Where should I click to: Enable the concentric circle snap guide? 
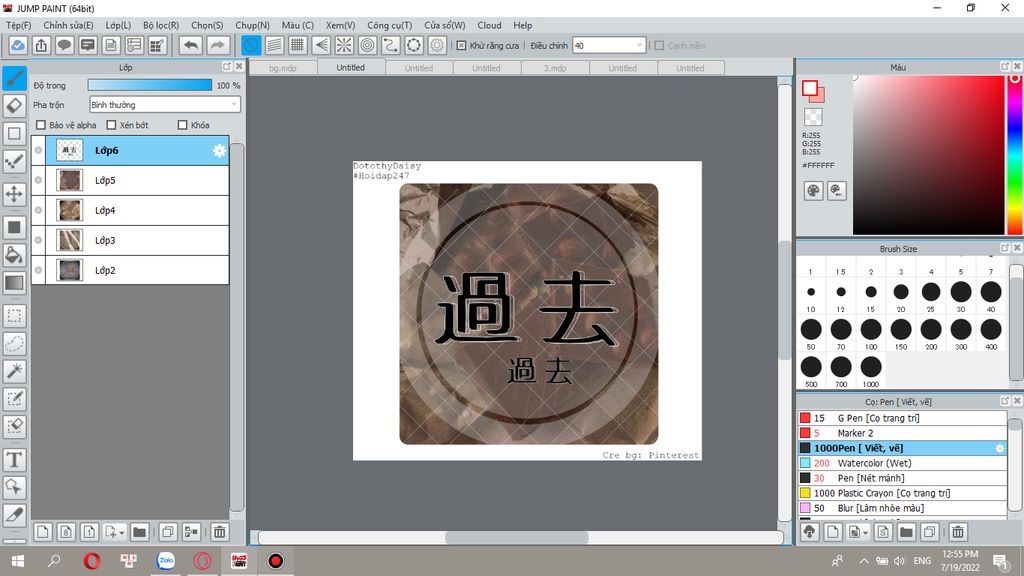coord(368,45)
